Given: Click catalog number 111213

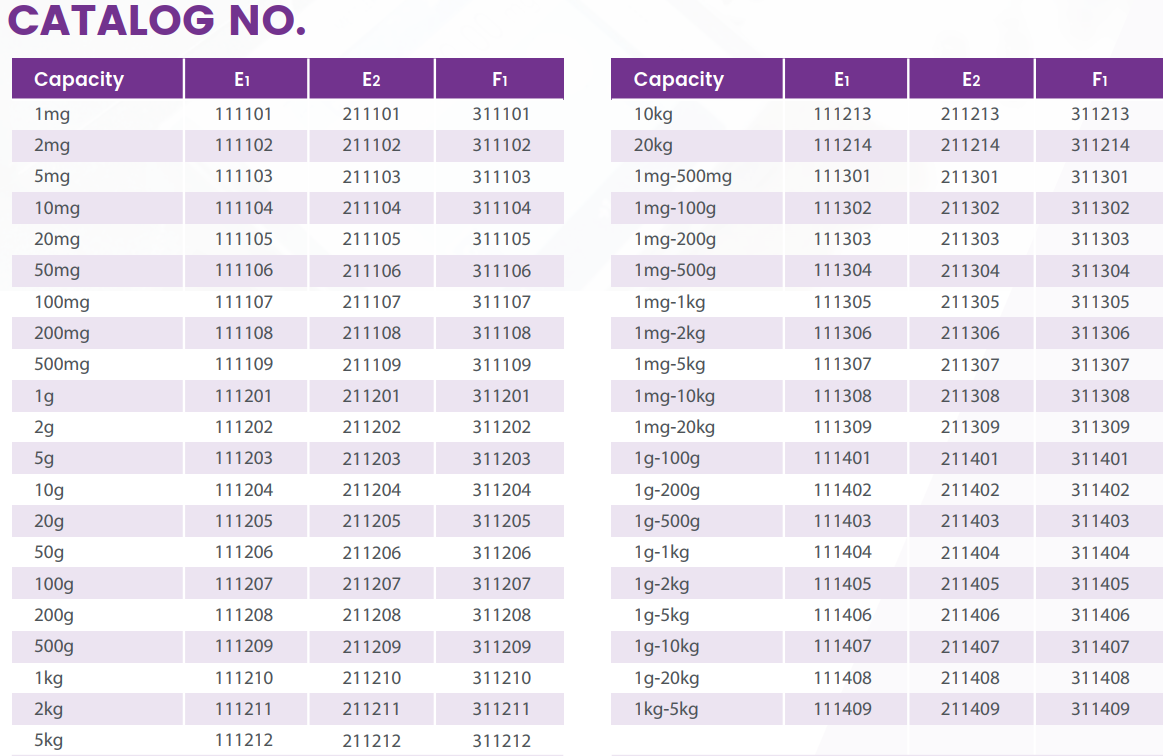Looking at the screenshot, I should 842,114.
